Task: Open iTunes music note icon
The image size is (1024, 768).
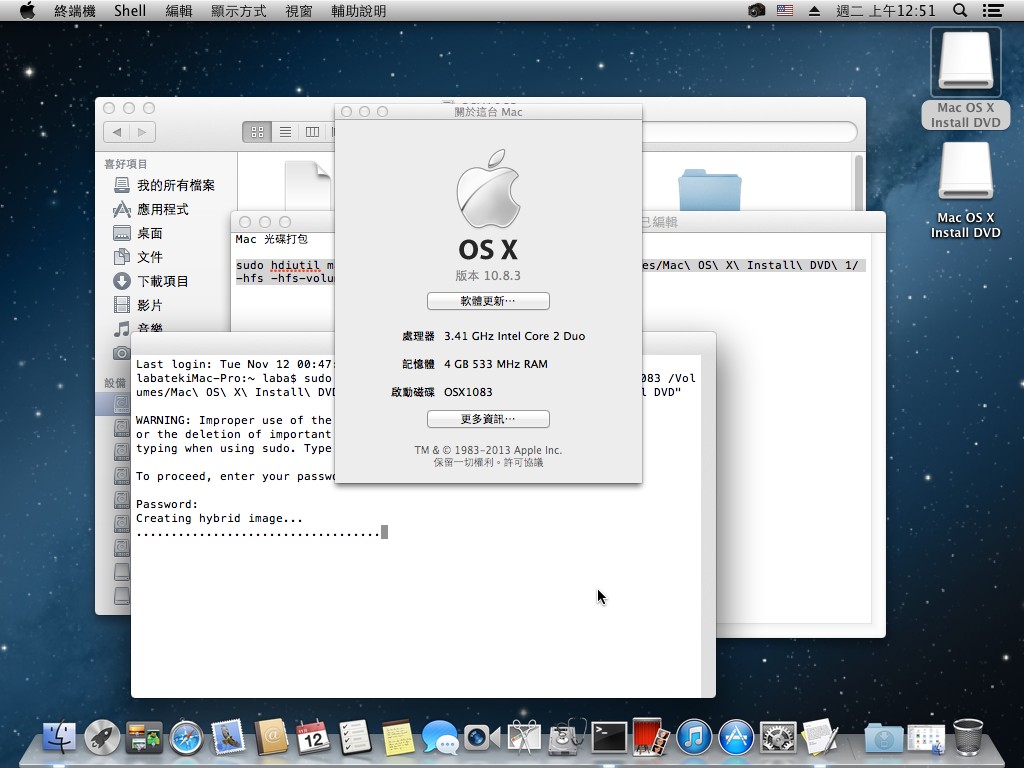Action: (x=694, y=738)
